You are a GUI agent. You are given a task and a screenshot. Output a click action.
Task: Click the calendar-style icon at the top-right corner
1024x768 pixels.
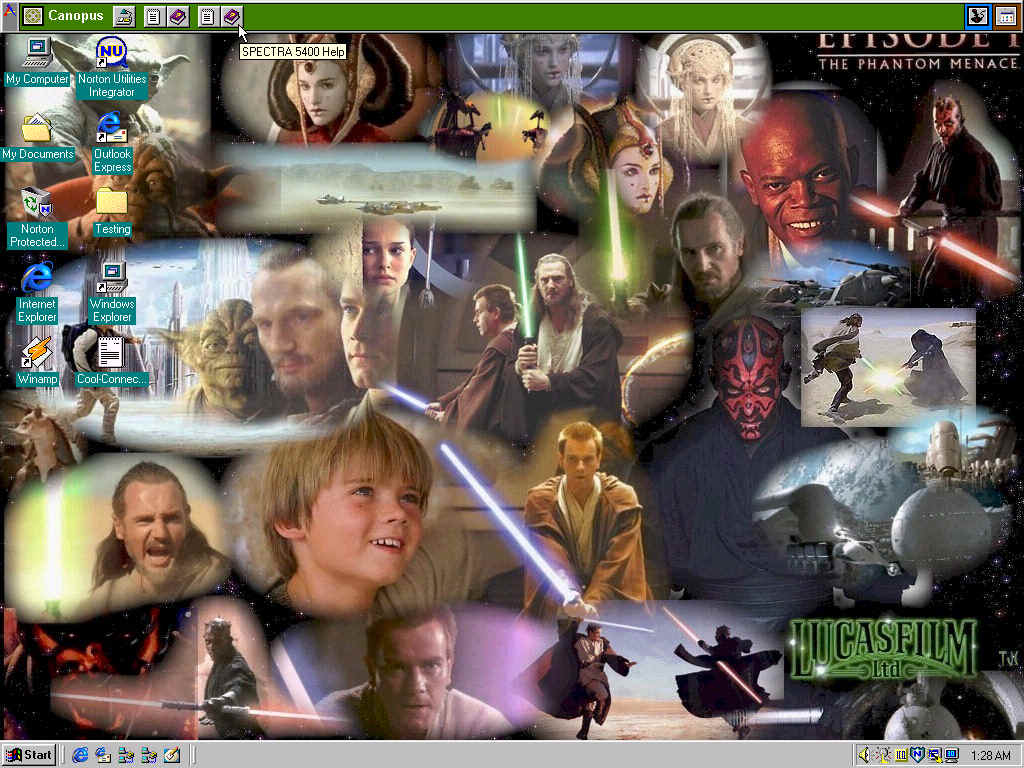(1006, 16)
